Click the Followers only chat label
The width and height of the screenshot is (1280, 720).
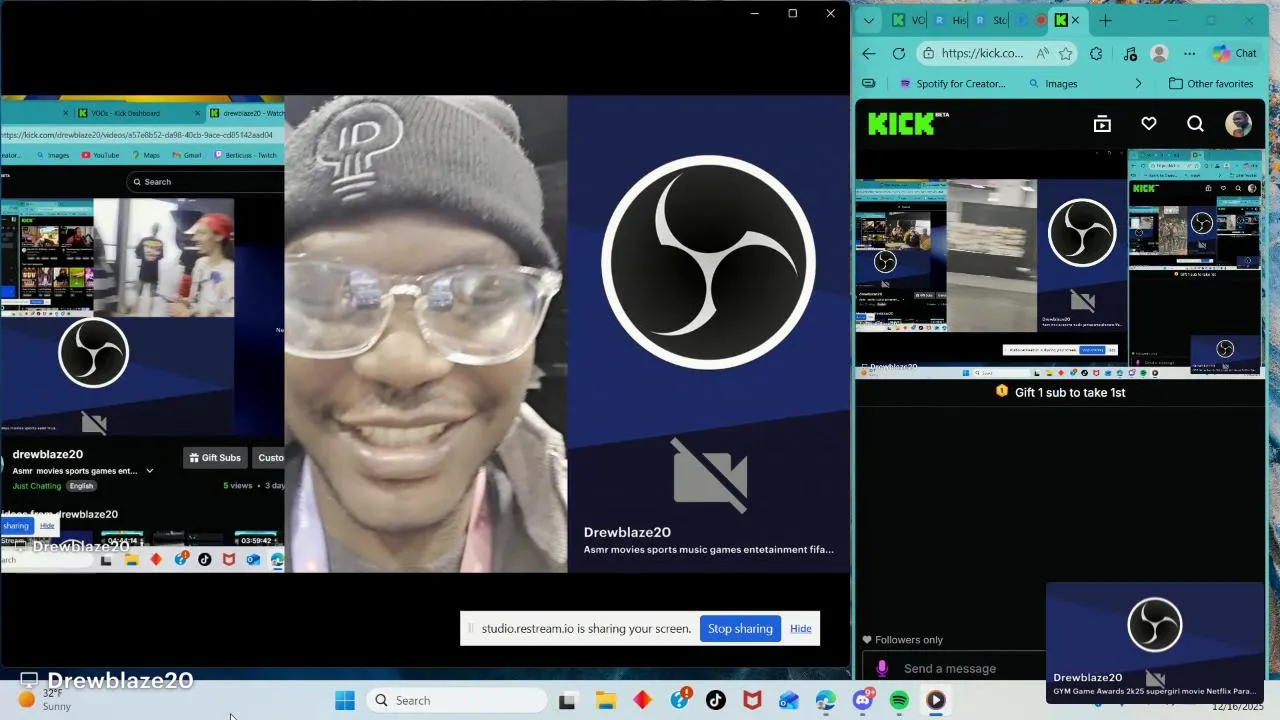pos(902,640)
